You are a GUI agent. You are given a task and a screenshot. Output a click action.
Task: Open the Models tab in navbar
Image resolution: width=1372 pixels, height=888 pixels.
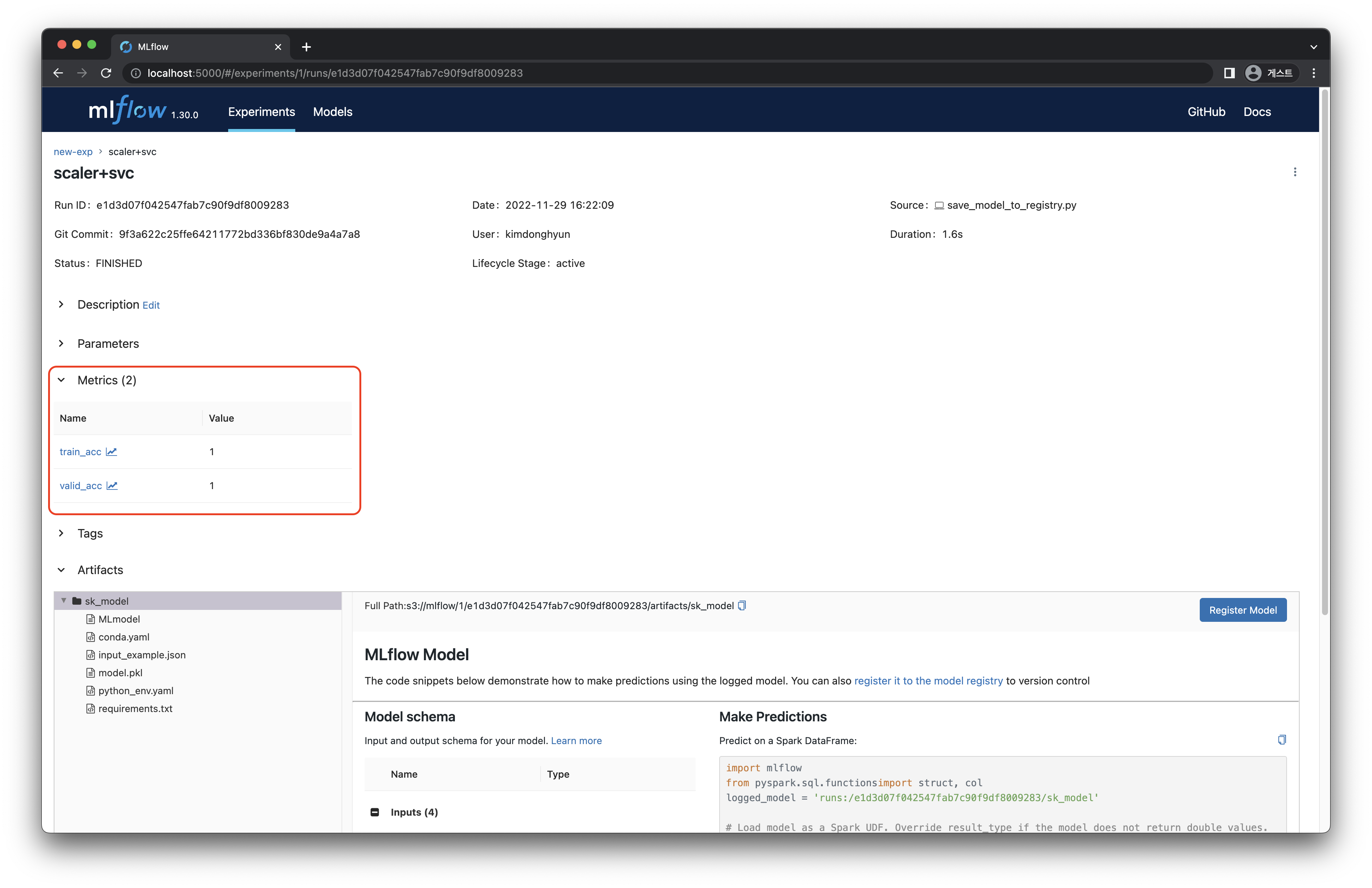pos(333,111)
